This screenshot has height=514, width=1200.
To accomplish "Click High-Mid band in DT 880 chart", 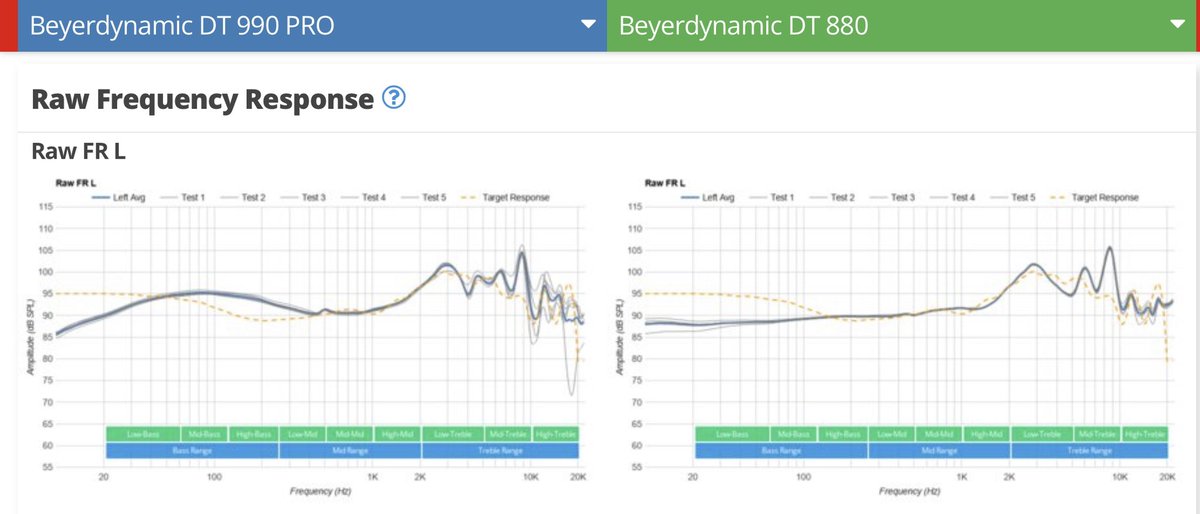I will pos(987,434).
